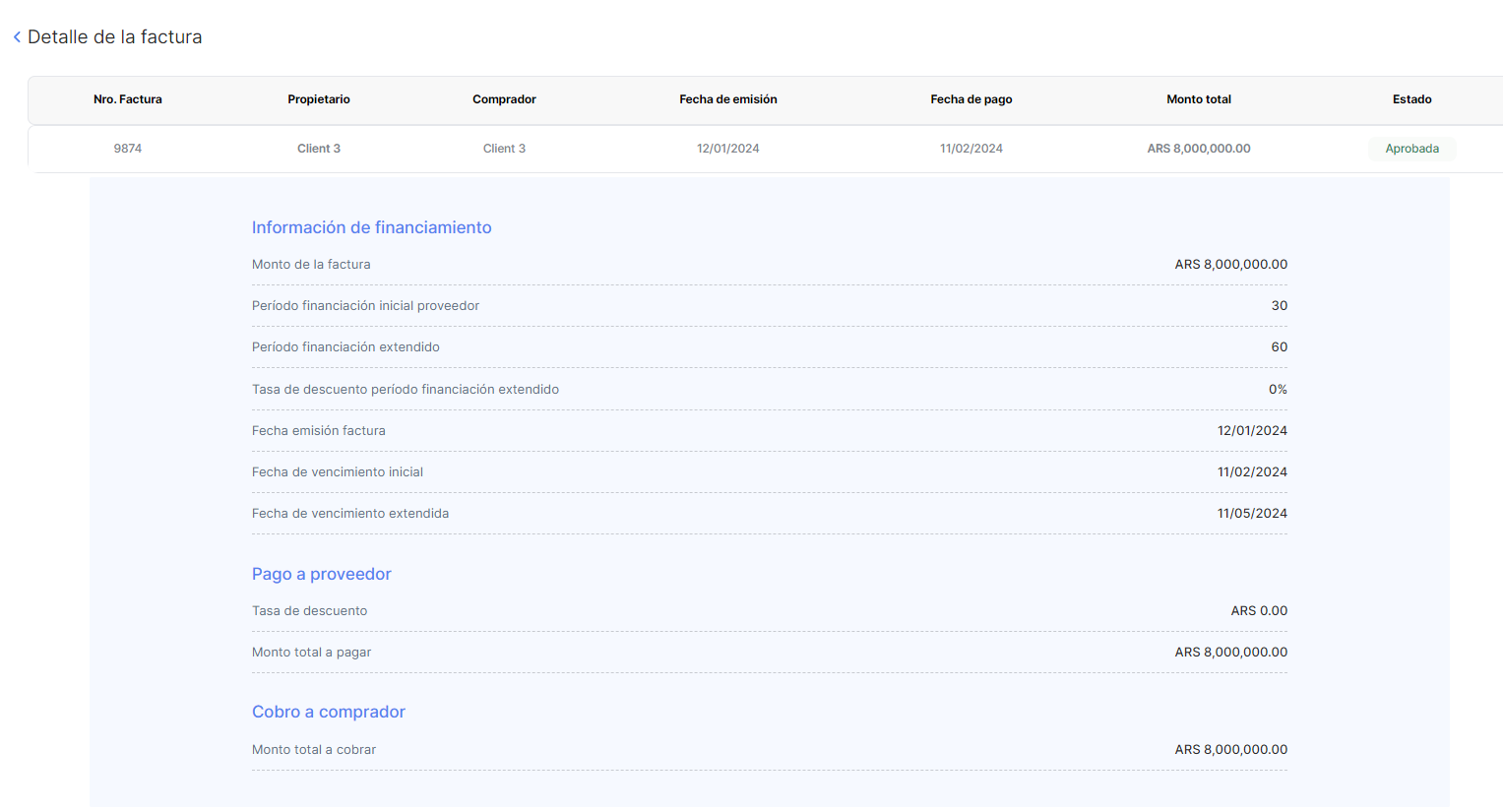
Task: Click the Tasa de descuento ARS 0.00 value
Action: [x=1259, y=611]
